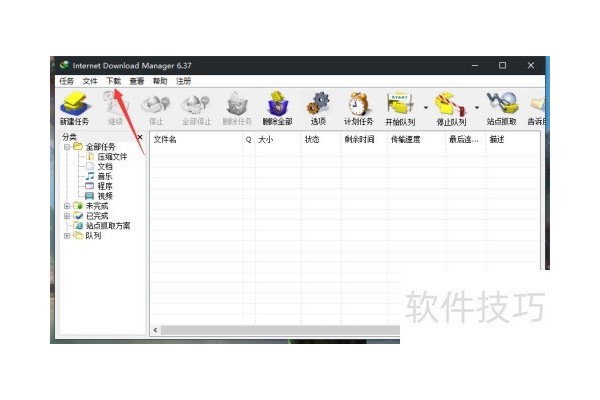Viewport: 600px width, 400px height.
Task: Expand the 未完成 tree node
Action: tap(67, 206)
